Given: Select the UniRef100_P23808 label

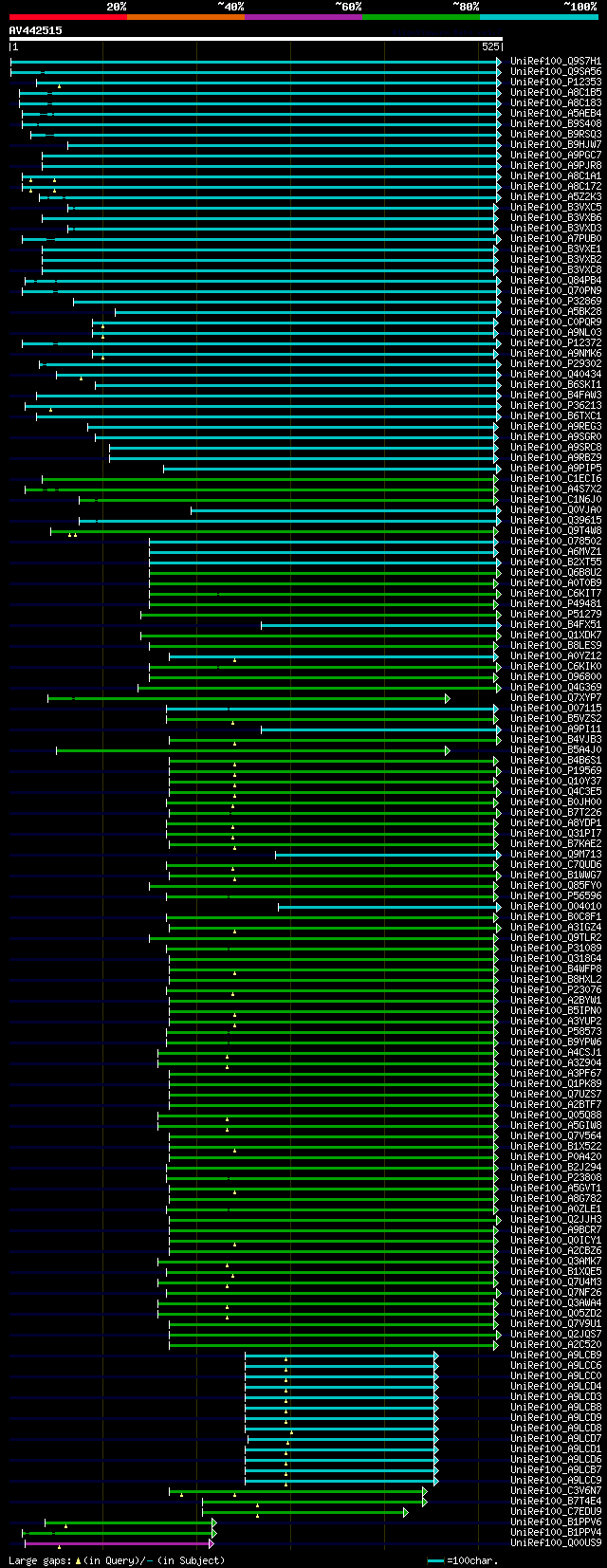Looking at the screenshot, I should click(556, 1178).
